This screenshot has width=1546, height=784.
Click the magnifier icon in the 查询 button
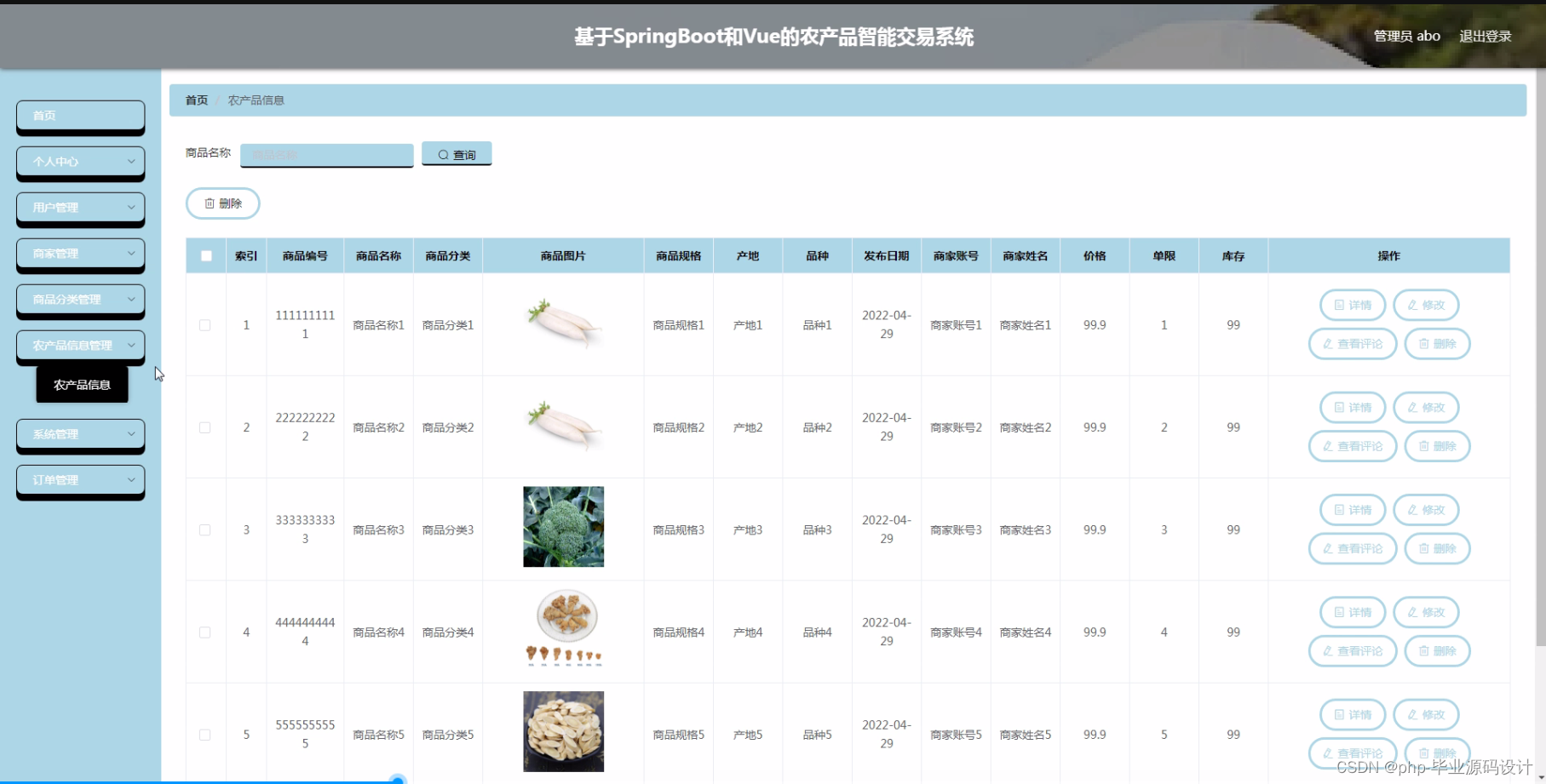point(444,154)
